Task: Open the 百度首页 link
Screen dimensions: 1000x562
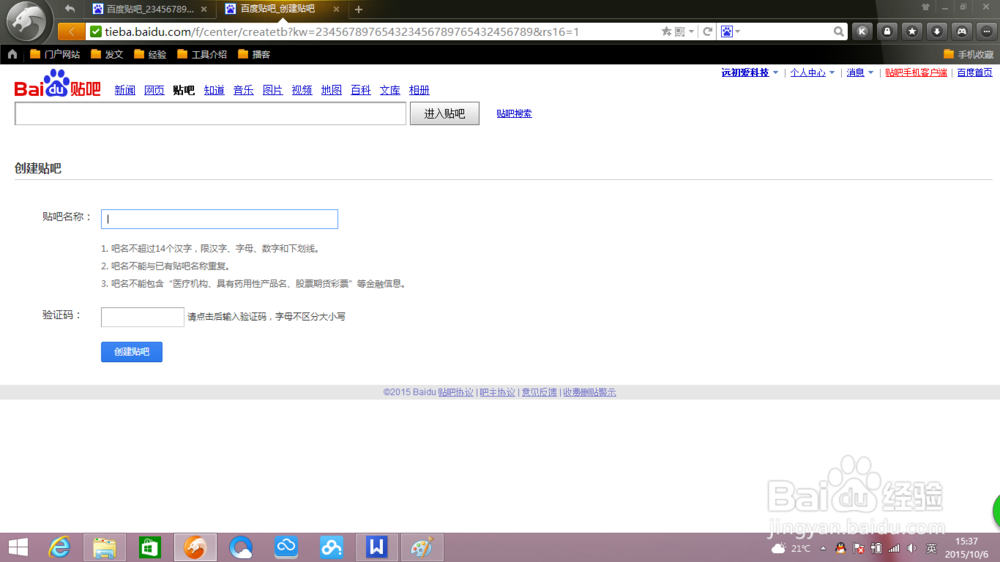Action: pyautogui.click(x=974, y=73)
